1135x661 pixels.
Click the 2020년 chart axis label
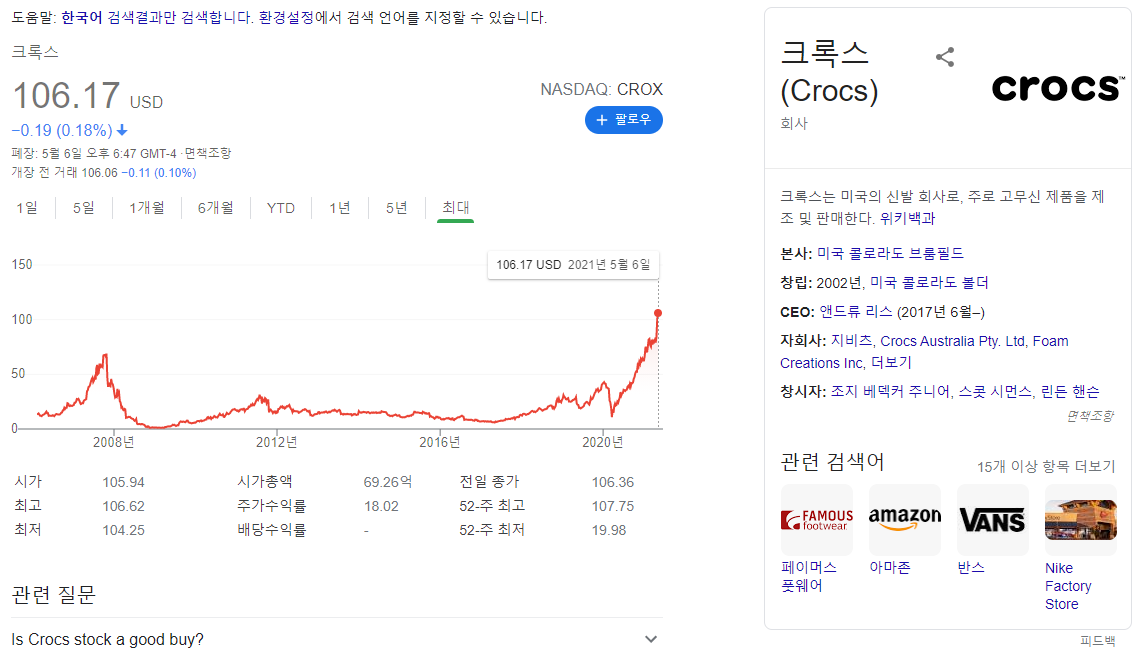point(603,442)
